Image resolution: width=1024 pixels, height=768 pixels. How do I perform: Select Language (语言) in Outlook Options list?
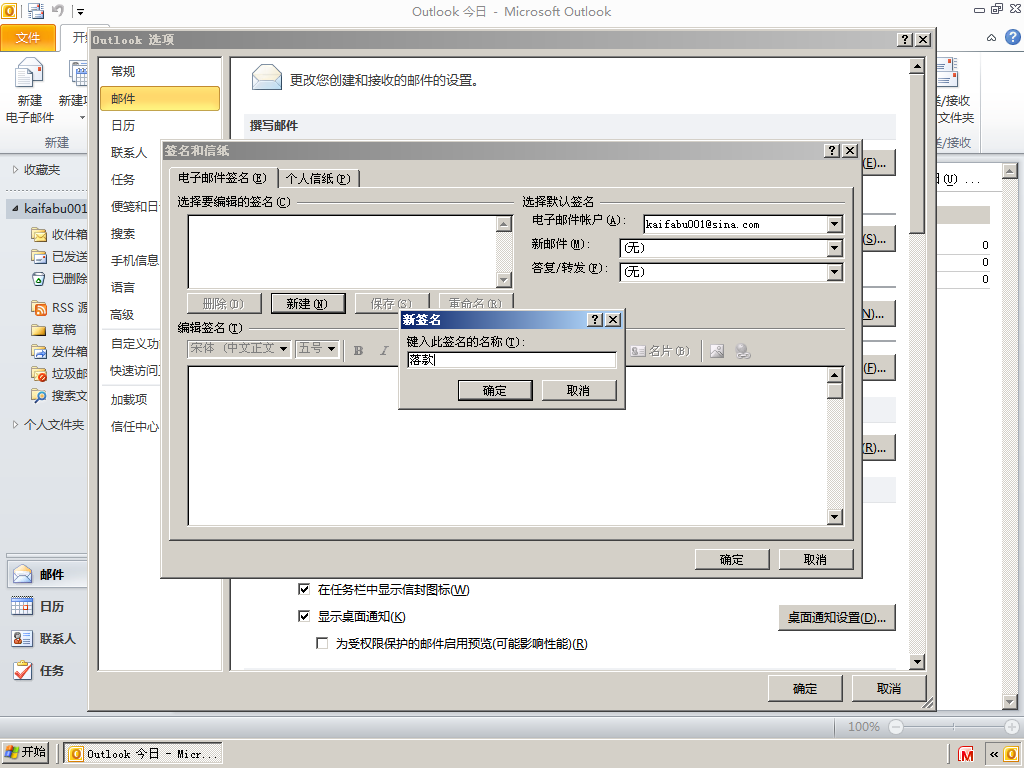pyautogui.click(x=131, y=287)
